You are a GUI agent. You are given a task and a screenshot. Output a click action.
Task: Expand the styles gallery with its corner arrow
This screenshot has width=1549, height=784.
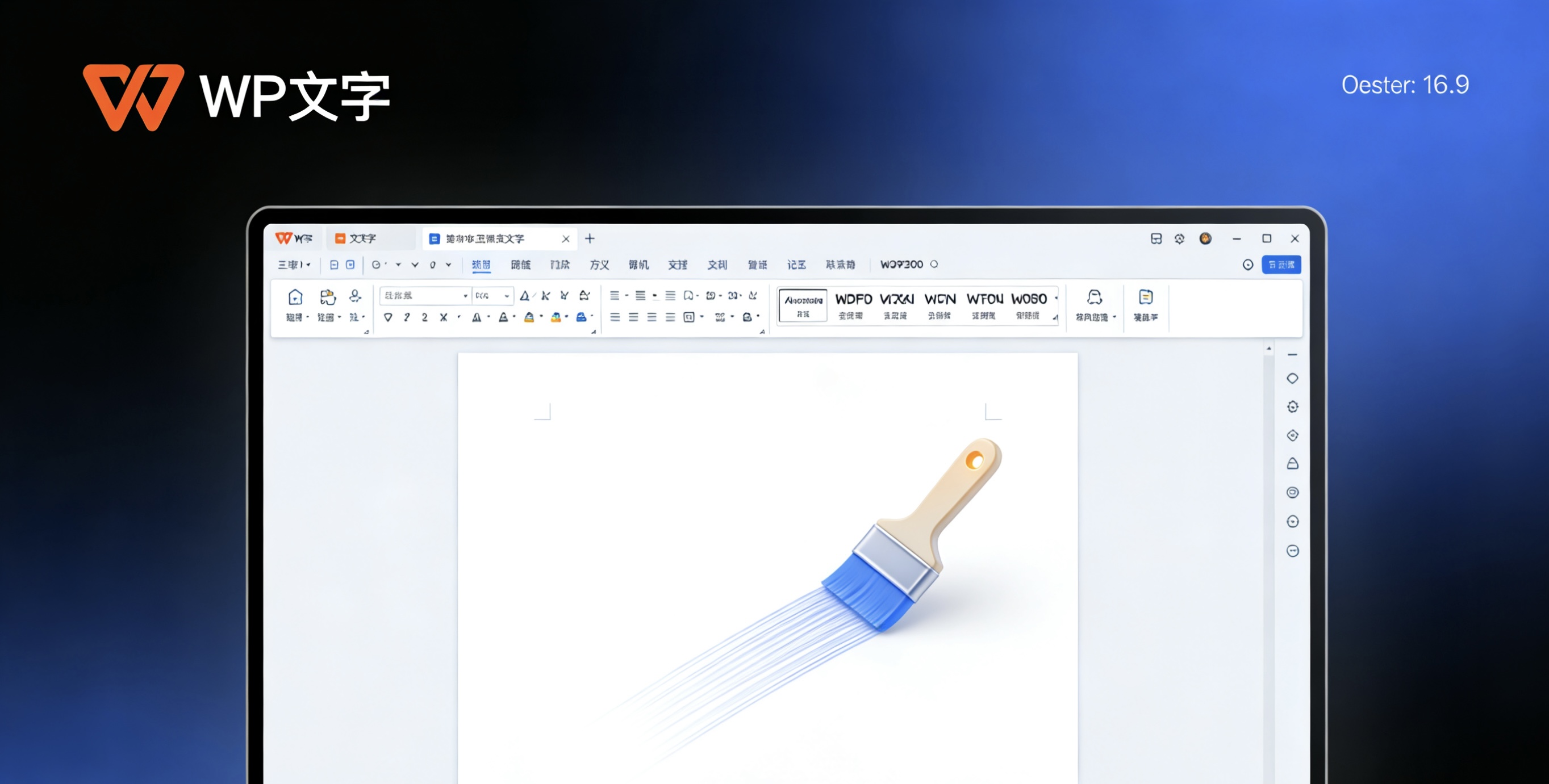[x=1055, y=318]
